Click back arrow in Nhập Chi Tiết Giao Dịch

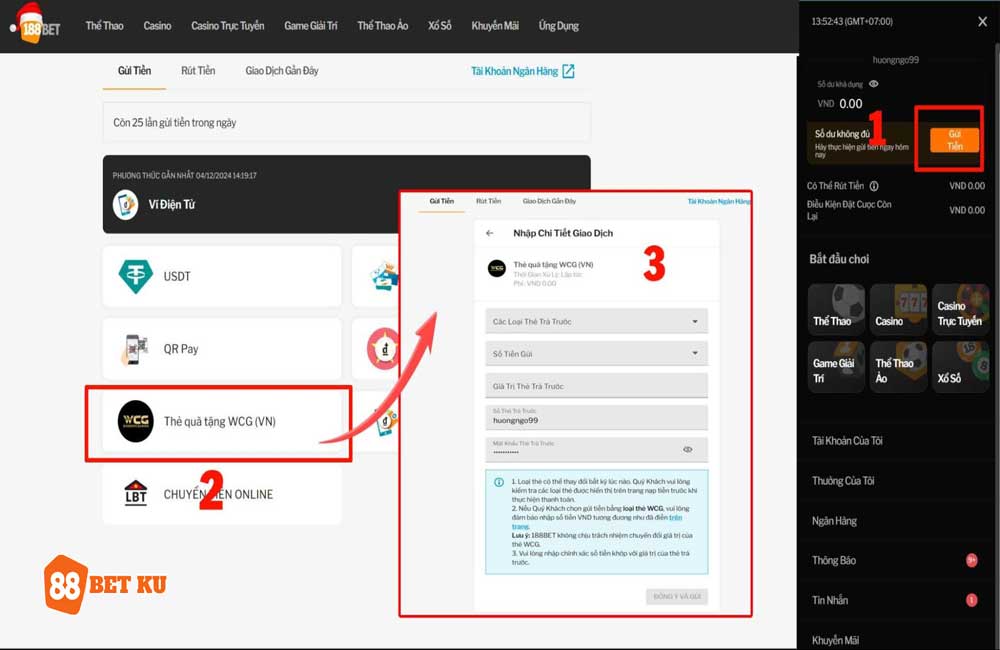tap(490, 233)
